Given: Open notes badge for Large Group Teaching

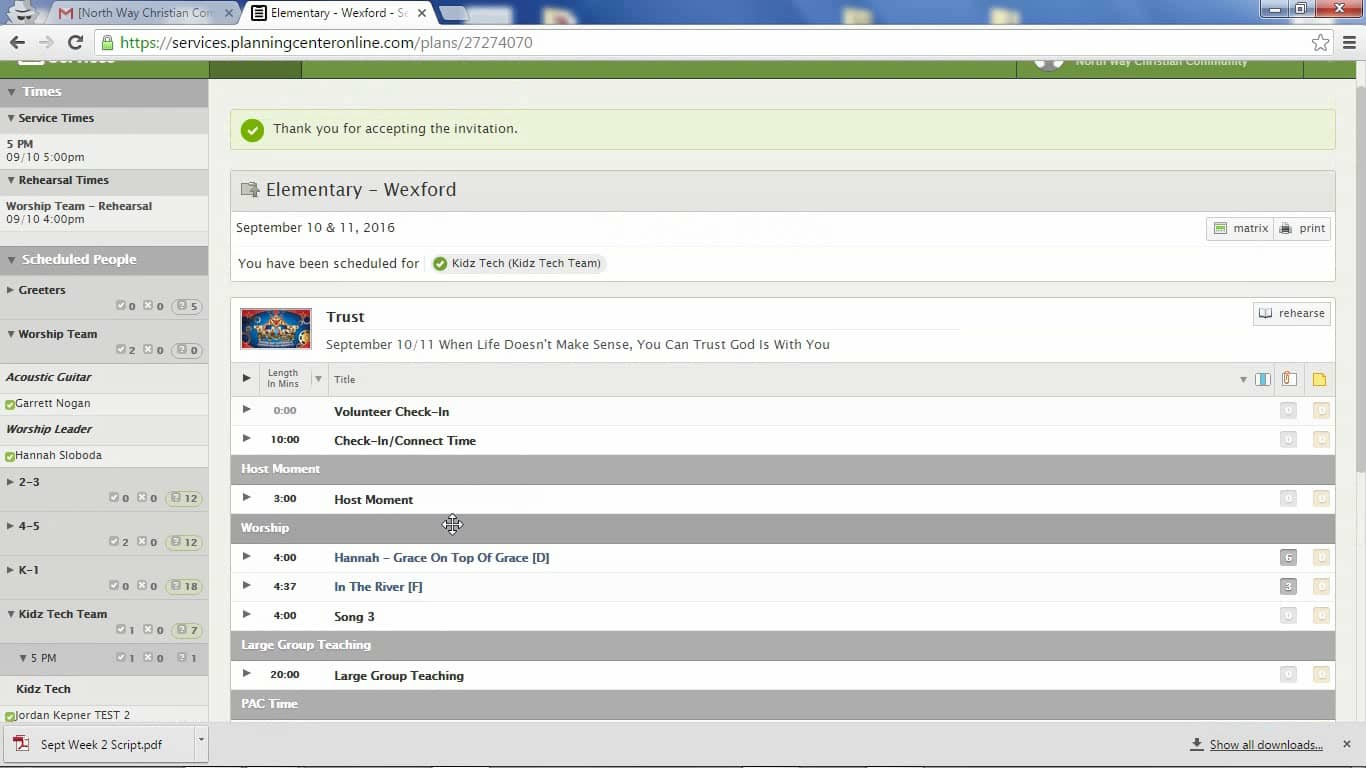Looking at the screenshot, I should click(x=1321, y=674).
